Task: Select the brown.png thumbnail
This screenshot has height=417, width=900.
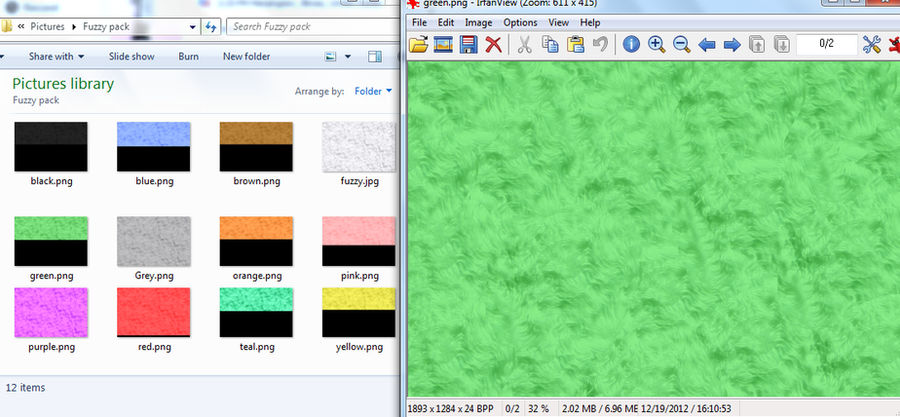Action: click(x=256, y=146)
